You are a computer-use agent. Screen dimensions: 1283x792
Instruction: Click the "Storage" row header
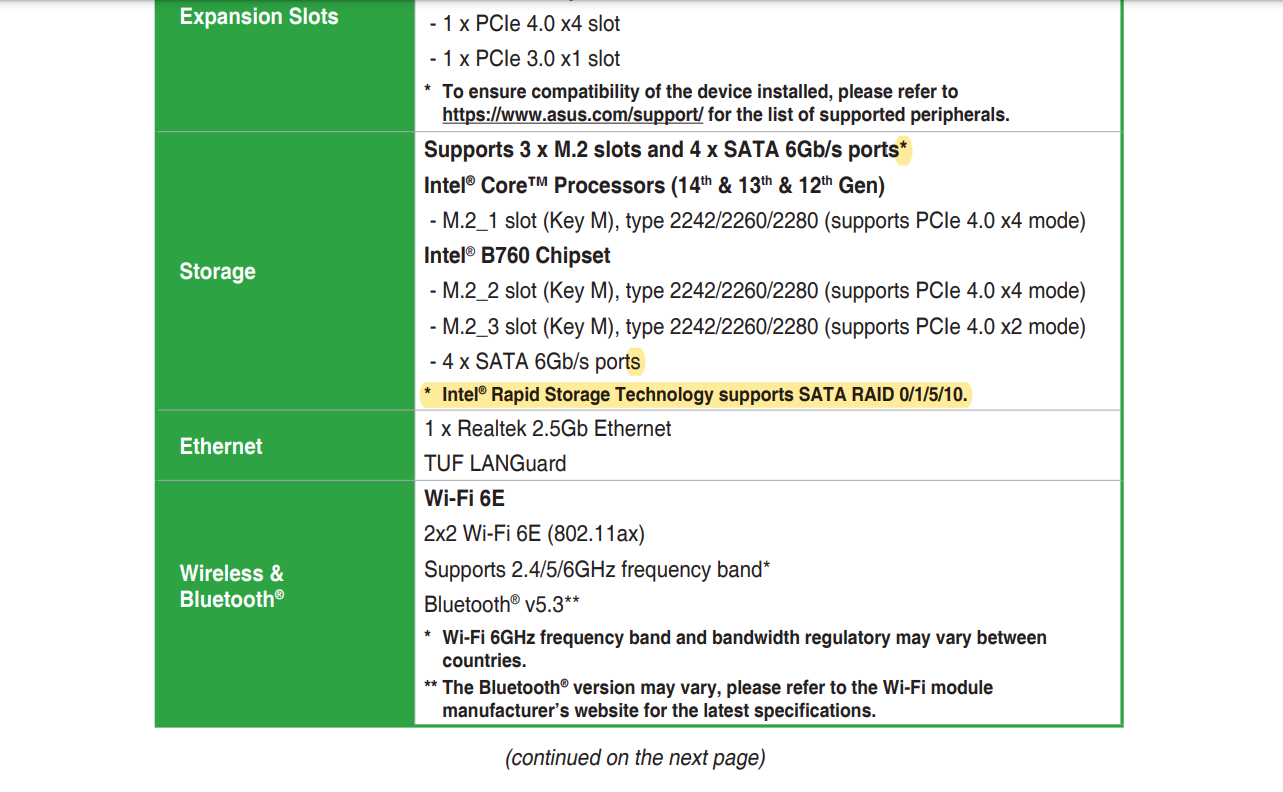(217, 272)
